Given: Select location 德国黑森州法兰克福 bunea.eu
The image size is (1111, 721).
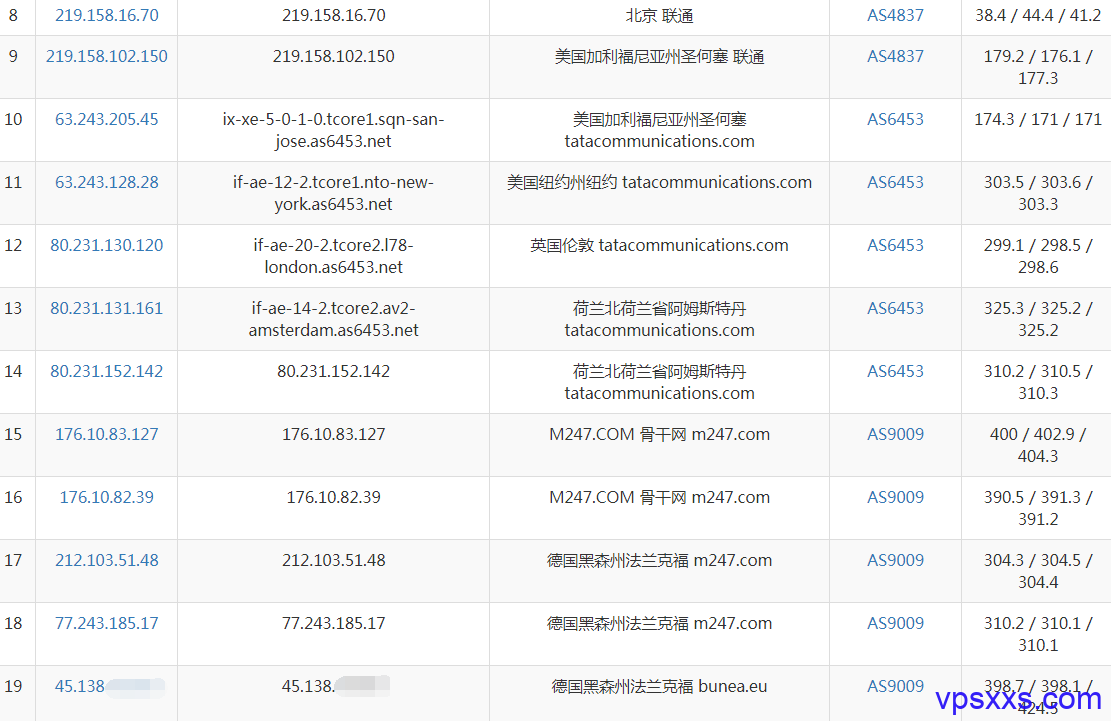Looking at the screenshot, I should [x=659, y=687].
